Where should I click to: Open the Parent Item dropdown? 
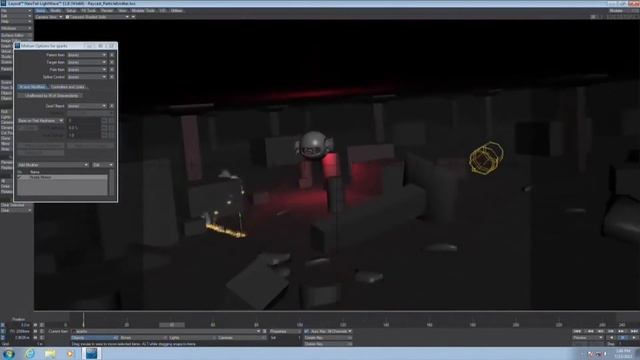pyautogui.click(x=87, y=55)
